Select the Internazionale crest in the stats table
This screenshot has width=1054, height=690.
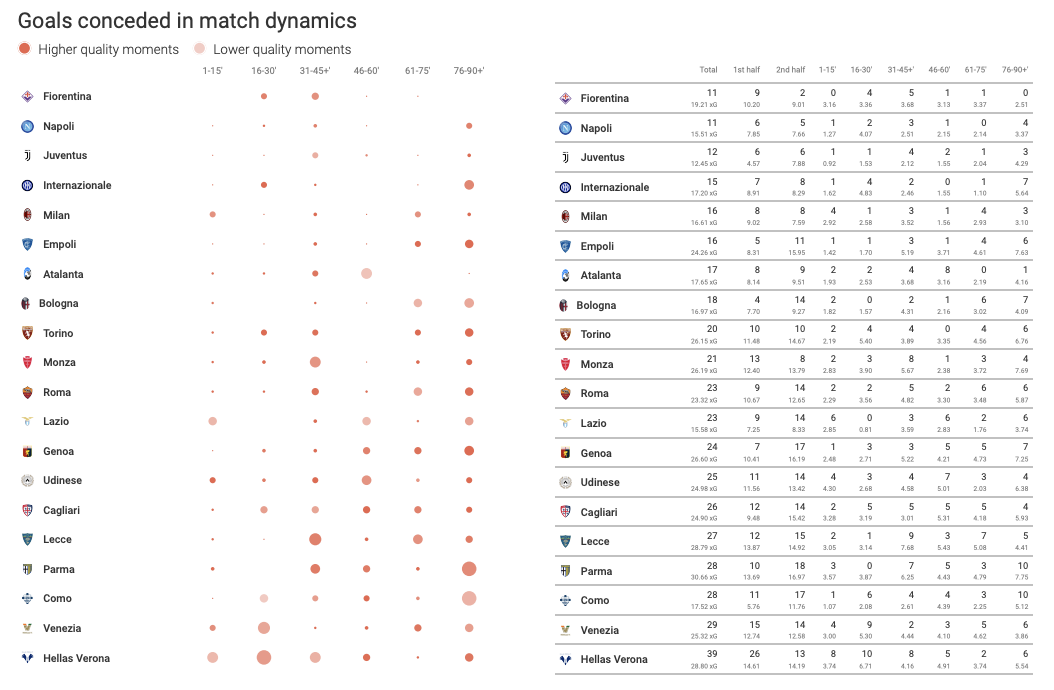565,187
